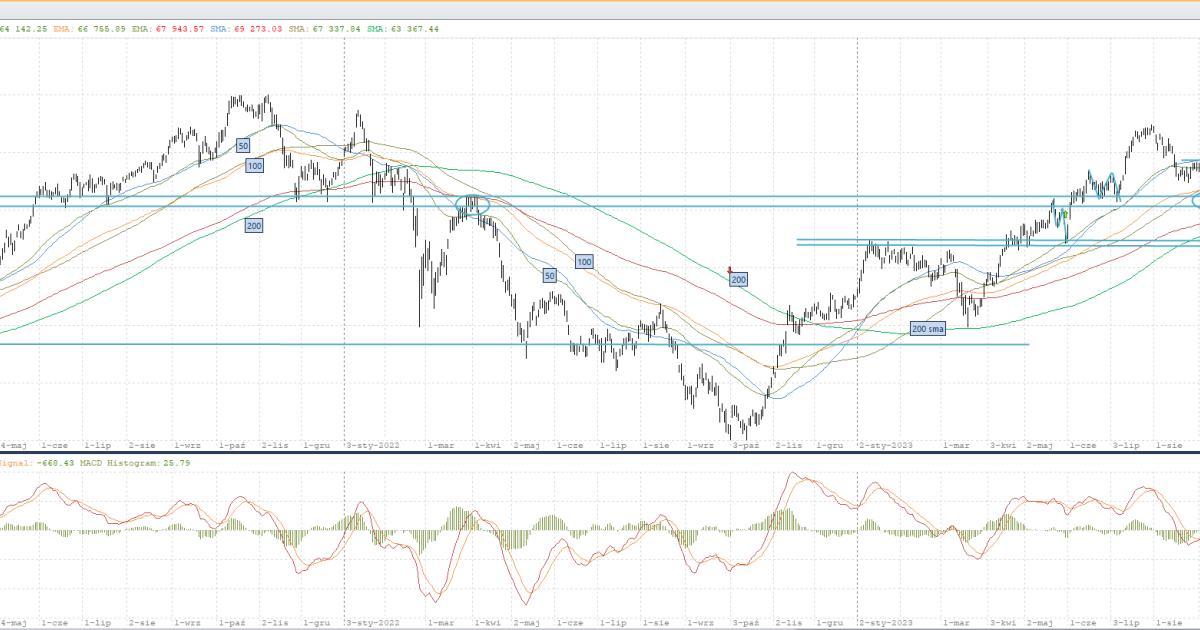Grab the divider between price and MACD panels
The image size is (1200, 630).
coord(600,453)
